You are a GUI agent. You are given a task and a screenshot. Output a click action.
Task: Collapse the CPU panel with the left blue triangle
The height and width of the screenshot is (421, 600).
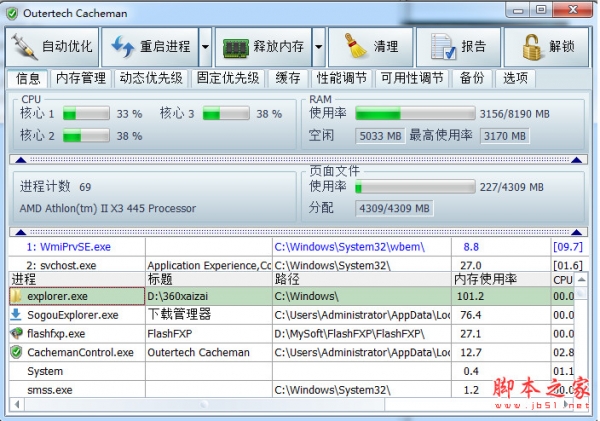coord(21,160)
